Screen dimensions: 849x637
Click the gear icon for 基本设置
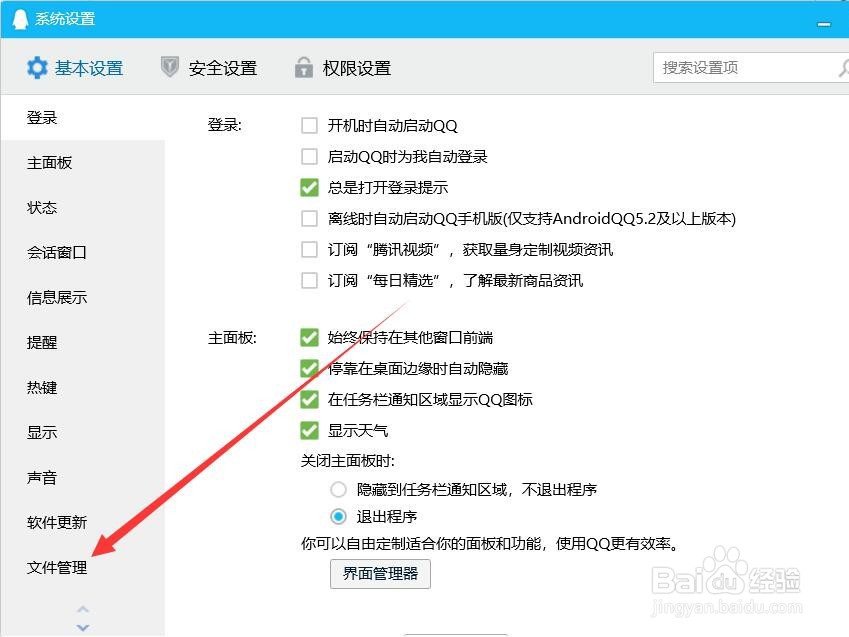37,68
